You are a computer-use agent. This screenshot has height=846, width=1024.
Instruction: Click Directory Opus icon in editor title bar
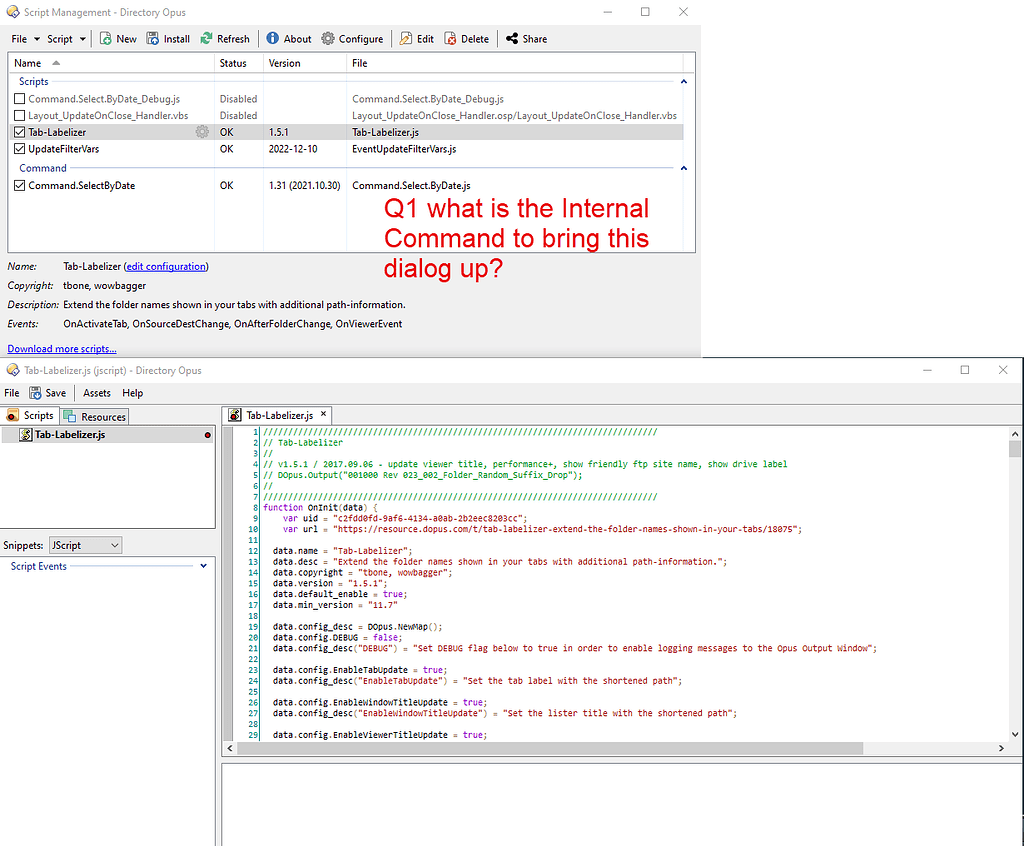(12, 370)
